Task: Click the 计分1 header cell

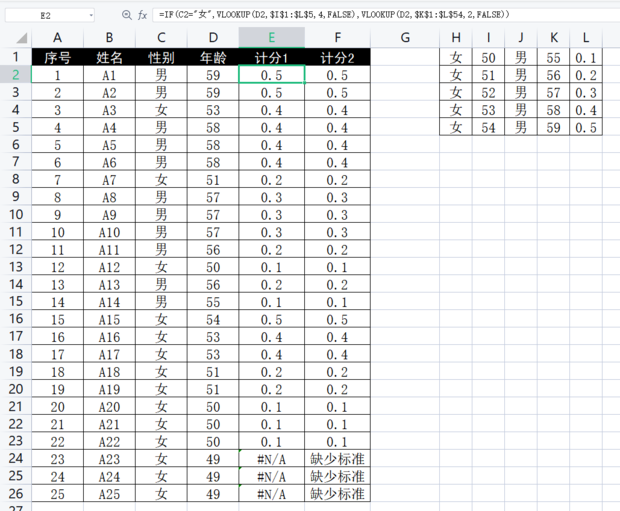Action: click(272, 57)
